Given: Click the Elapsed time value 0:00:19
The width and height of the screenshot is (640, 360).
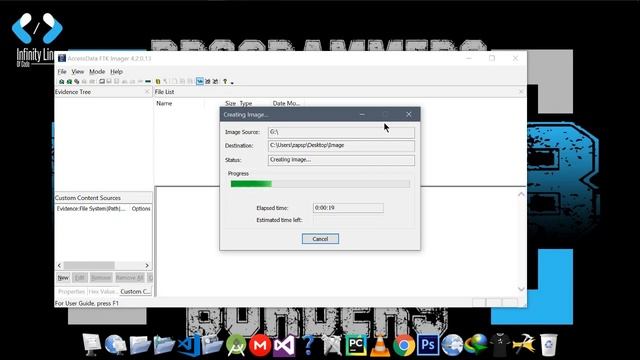Looking at the screenshot, I should [x=348, y=208].
